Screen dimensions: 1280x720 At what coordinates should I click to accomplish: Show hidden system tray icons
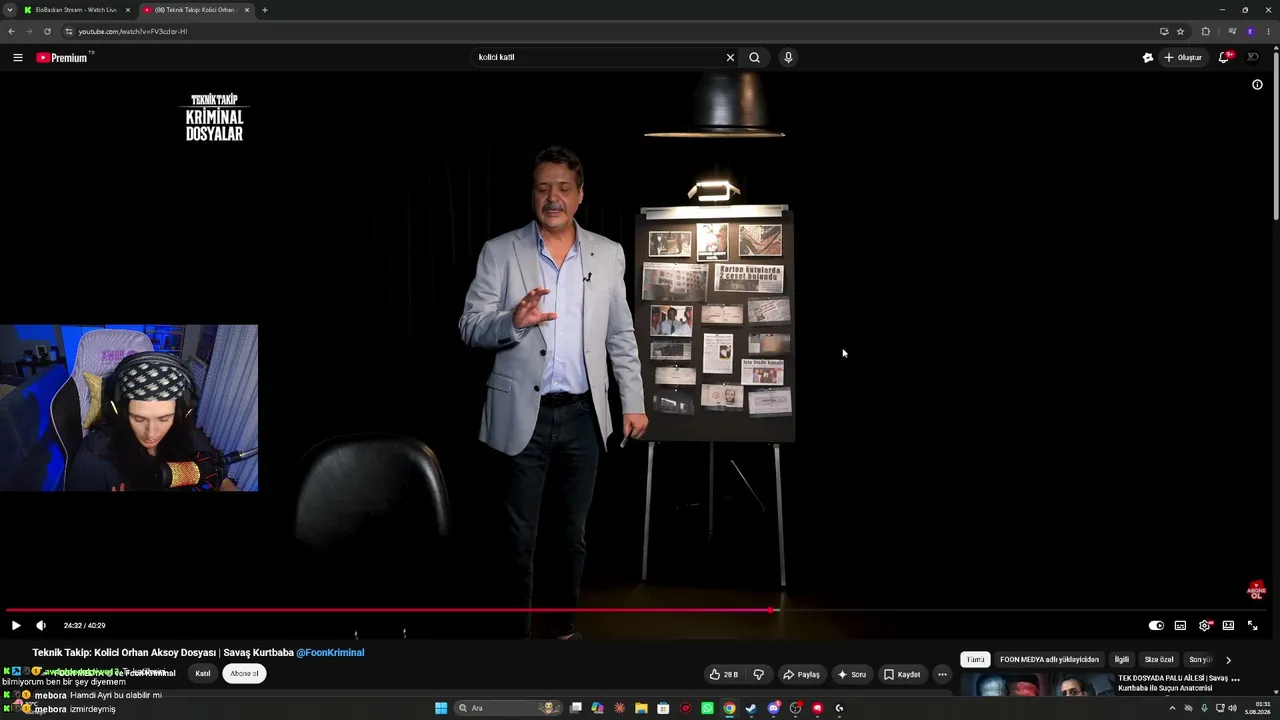click(1172, 708)
